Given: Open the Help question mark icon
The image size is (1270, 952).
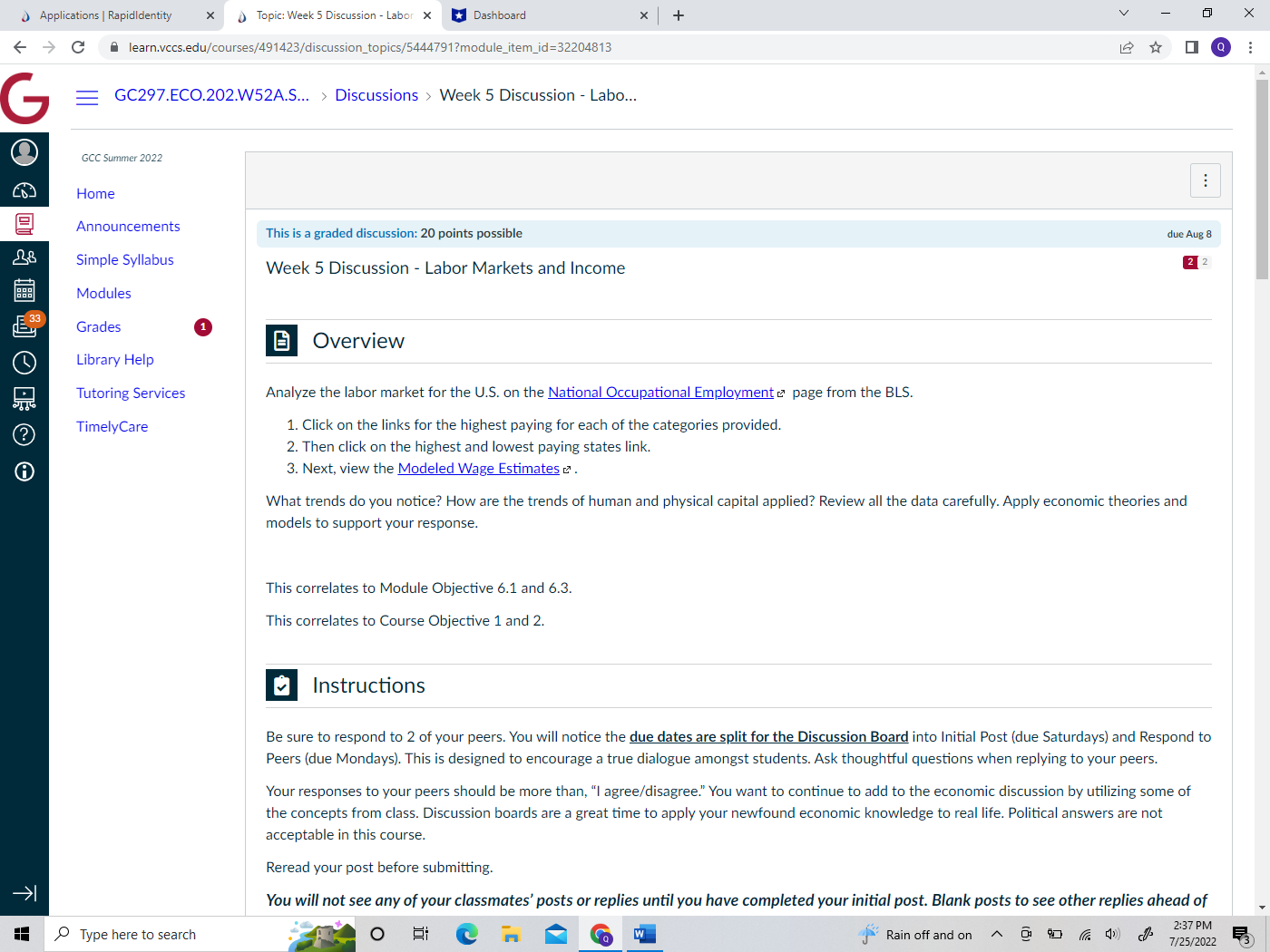Looking at the screenshot, I should (x=24, y=434).
